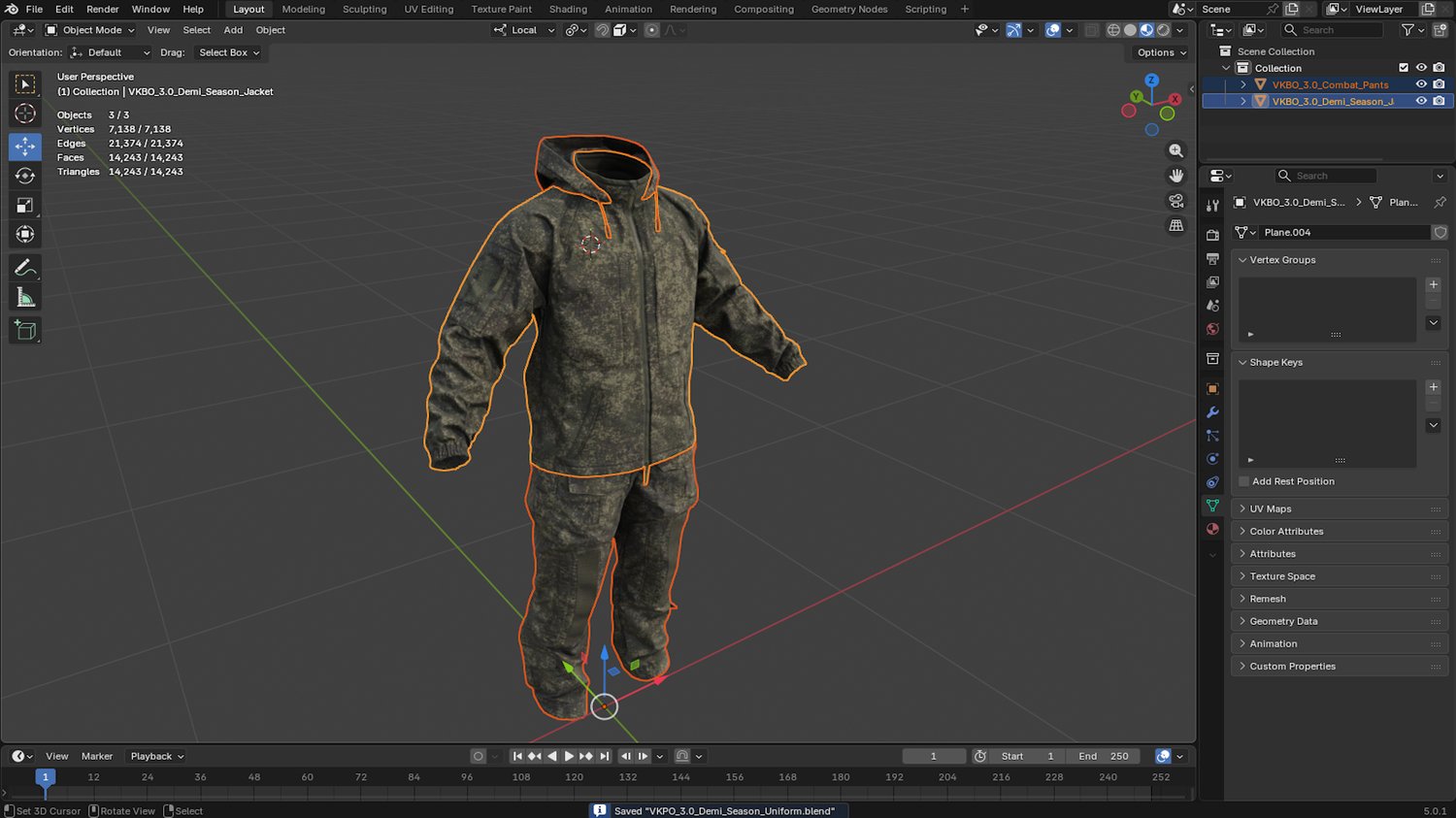Screen dimensions: 1456x818
Task: Activate the Rotate tool
Action: click(x=25, y=176)
